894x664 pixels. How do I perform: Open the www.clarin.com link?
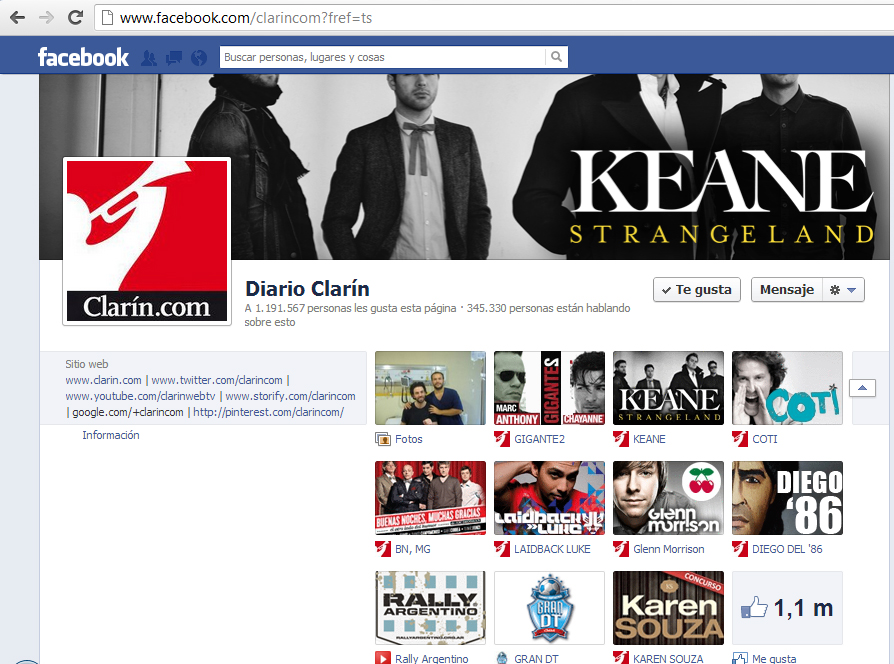[x=103, y=380]
